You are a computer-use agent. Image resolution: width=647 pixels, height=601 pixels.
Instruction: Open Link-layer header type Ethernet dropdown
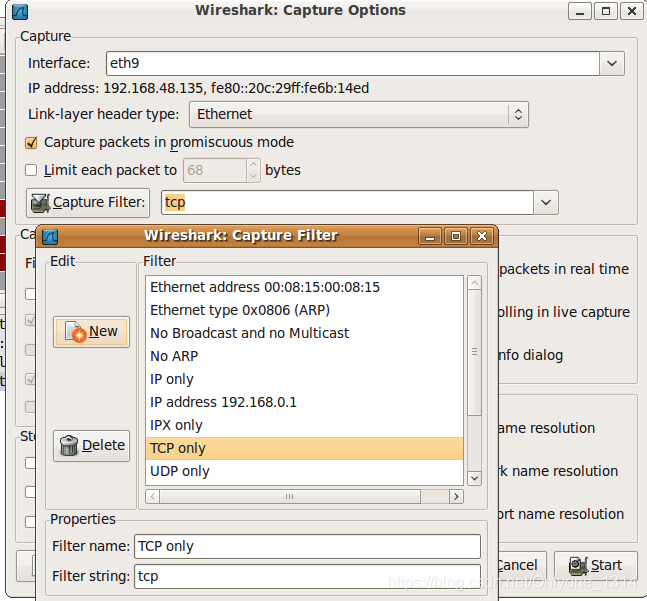(359, 114)
